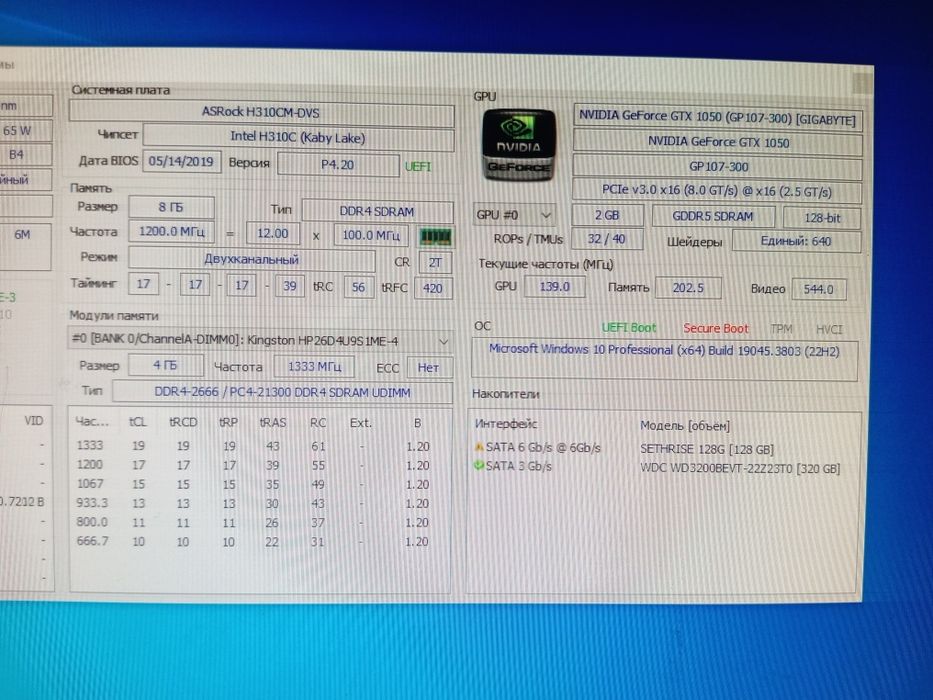This screenshot has width=933, height=700.
Task: Open the GPU #0 selector dropdown
Action: pos(515,215)
